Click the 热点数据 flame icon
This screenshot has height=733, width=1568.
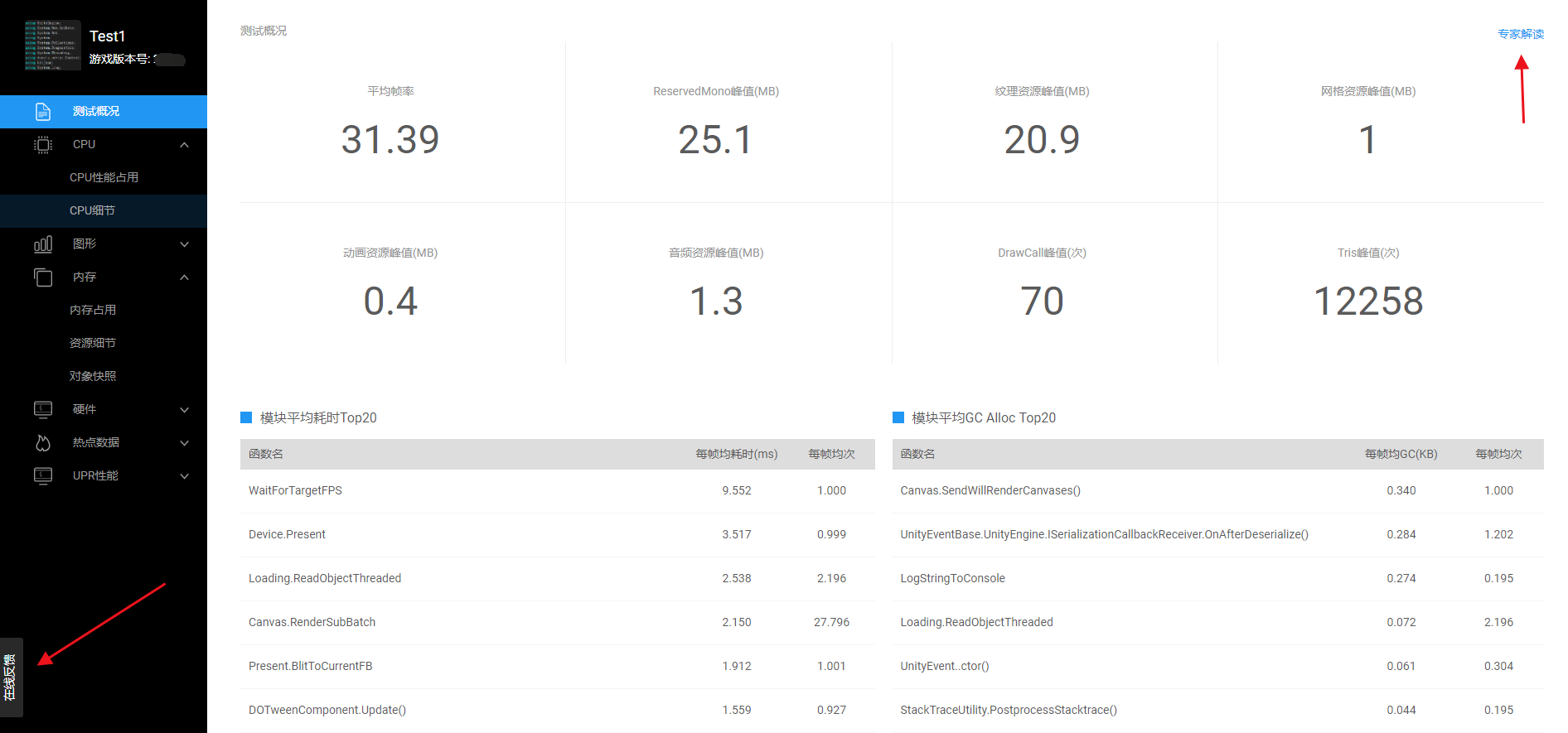coord(43,443)
